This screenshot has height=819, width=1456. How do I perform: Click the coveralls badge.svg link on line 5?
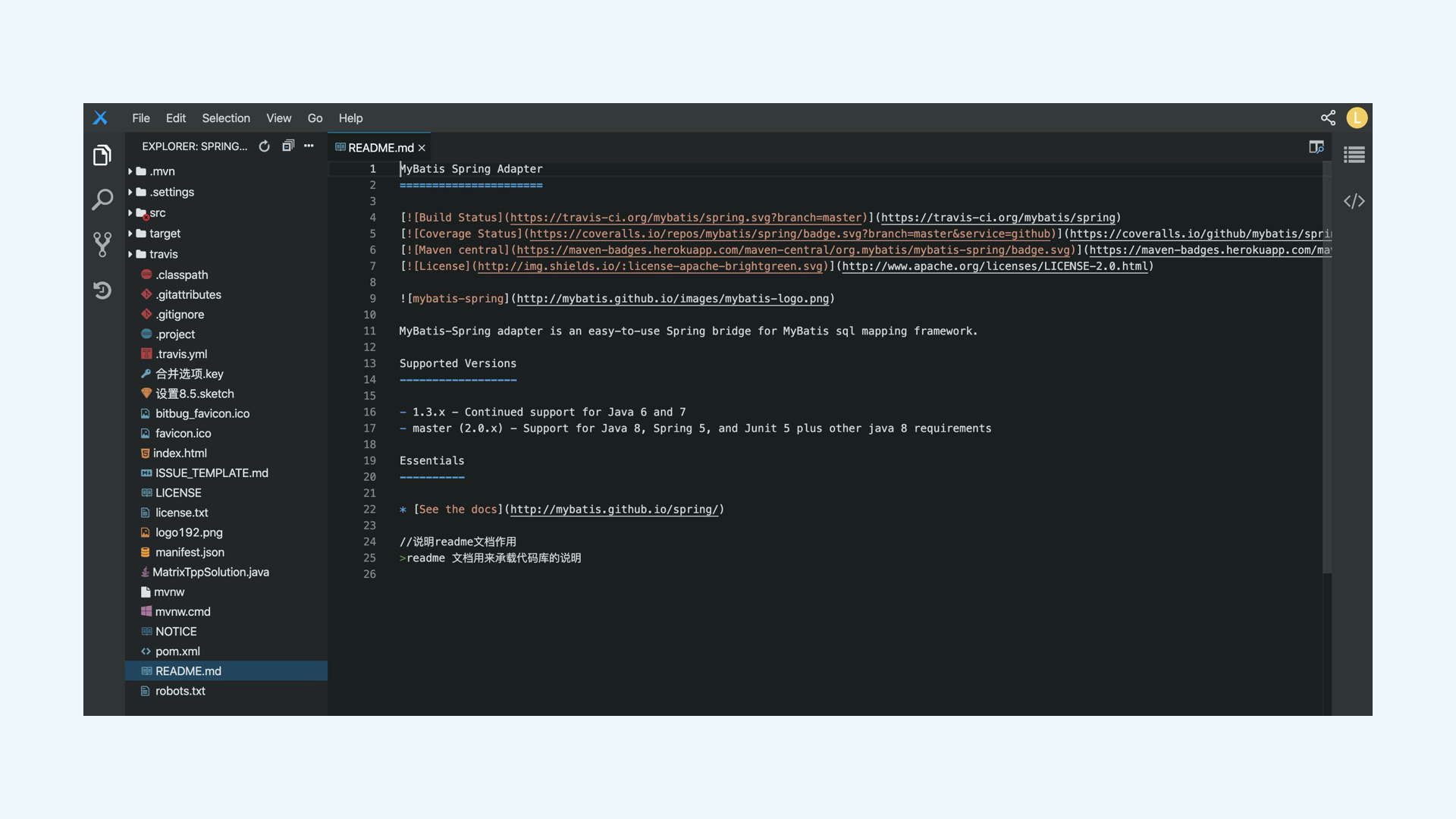790,234
